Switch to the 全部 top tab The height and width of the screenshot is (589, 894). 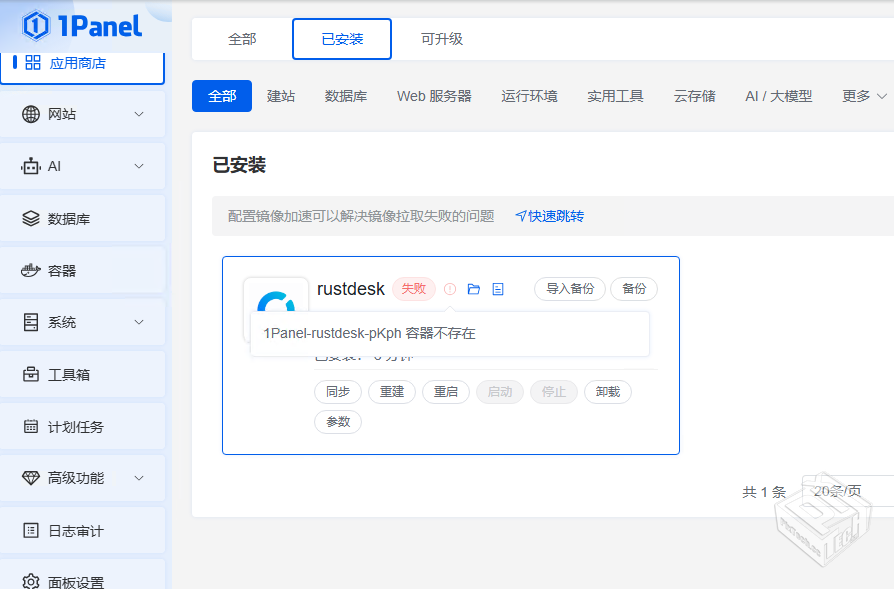click(242, 39)
